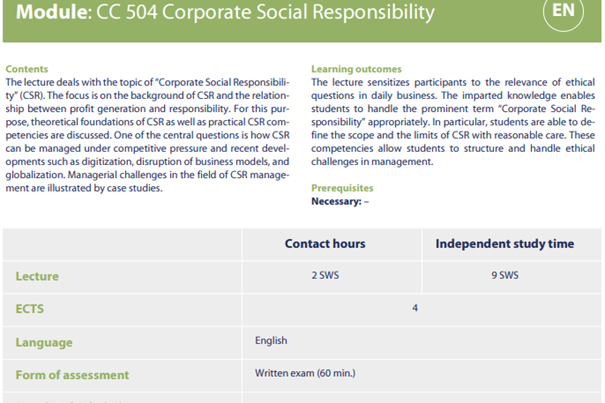Select the Contents section heading

27,69
